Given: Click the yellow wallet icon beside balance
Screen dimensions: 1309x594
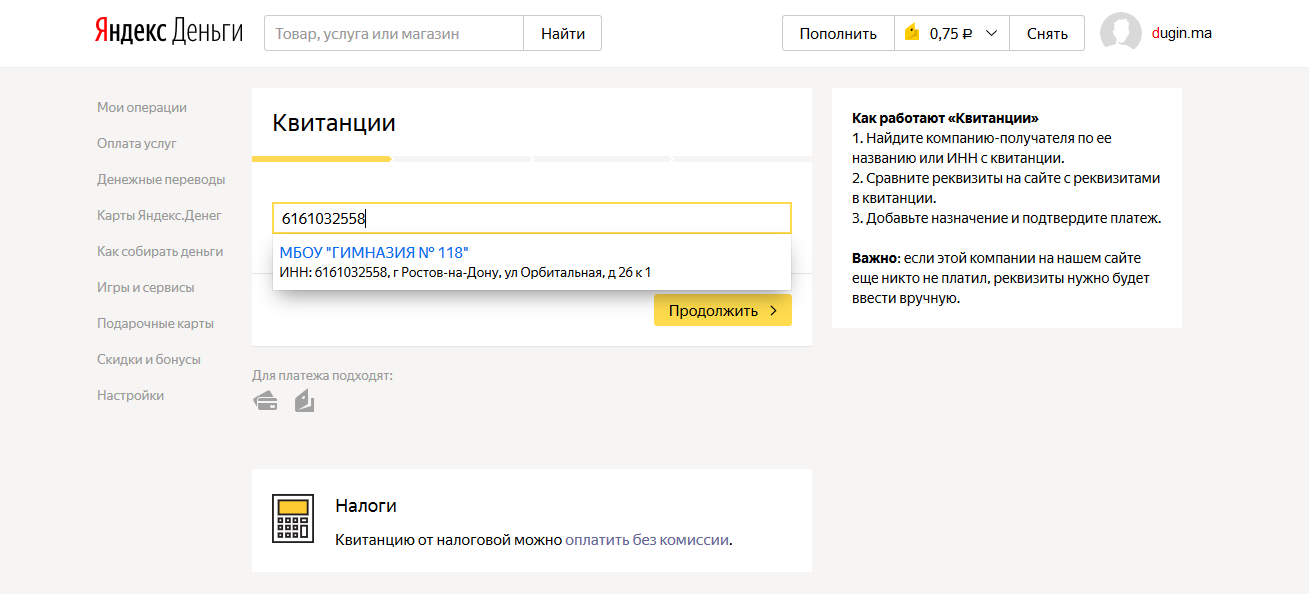Looking at the screenshot, I should pos(912,33).
